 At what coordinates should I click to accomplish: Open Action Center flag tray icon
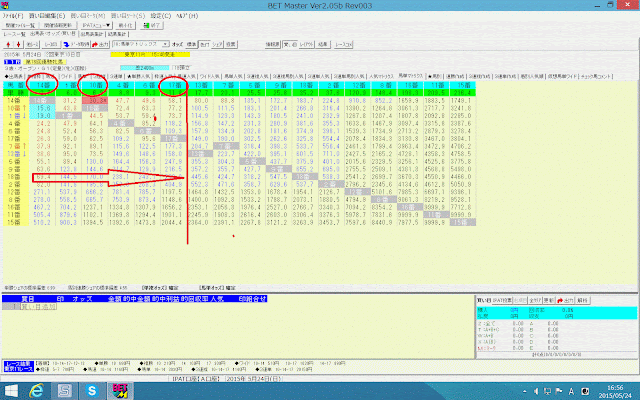point(559,391)
